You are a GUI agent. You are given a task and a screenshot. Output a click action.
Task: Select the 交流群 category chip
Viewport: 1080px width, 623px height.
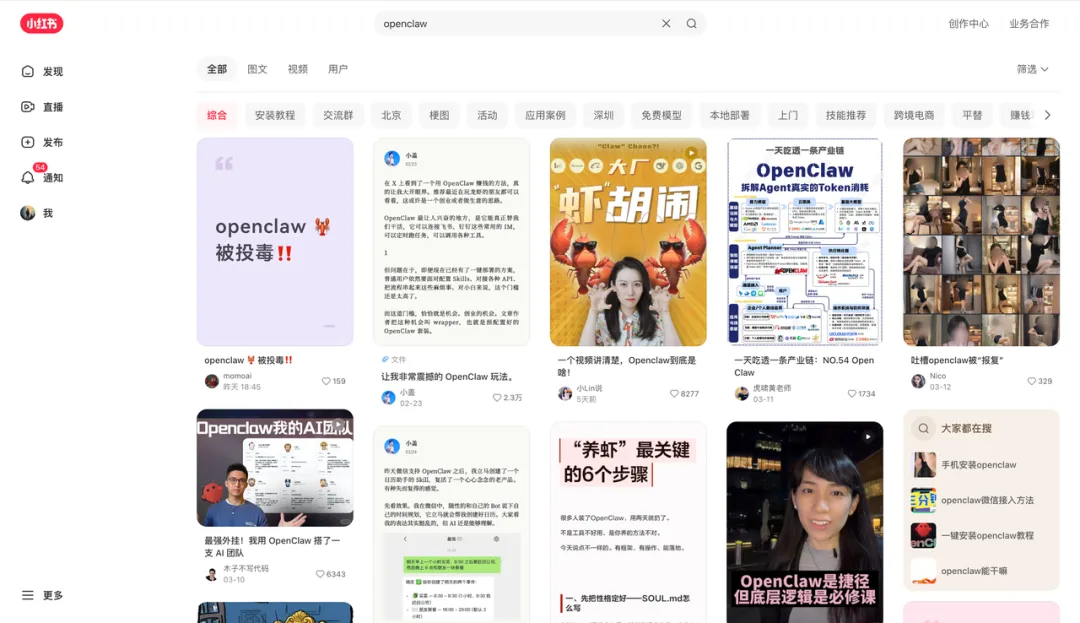click(338, 115)
